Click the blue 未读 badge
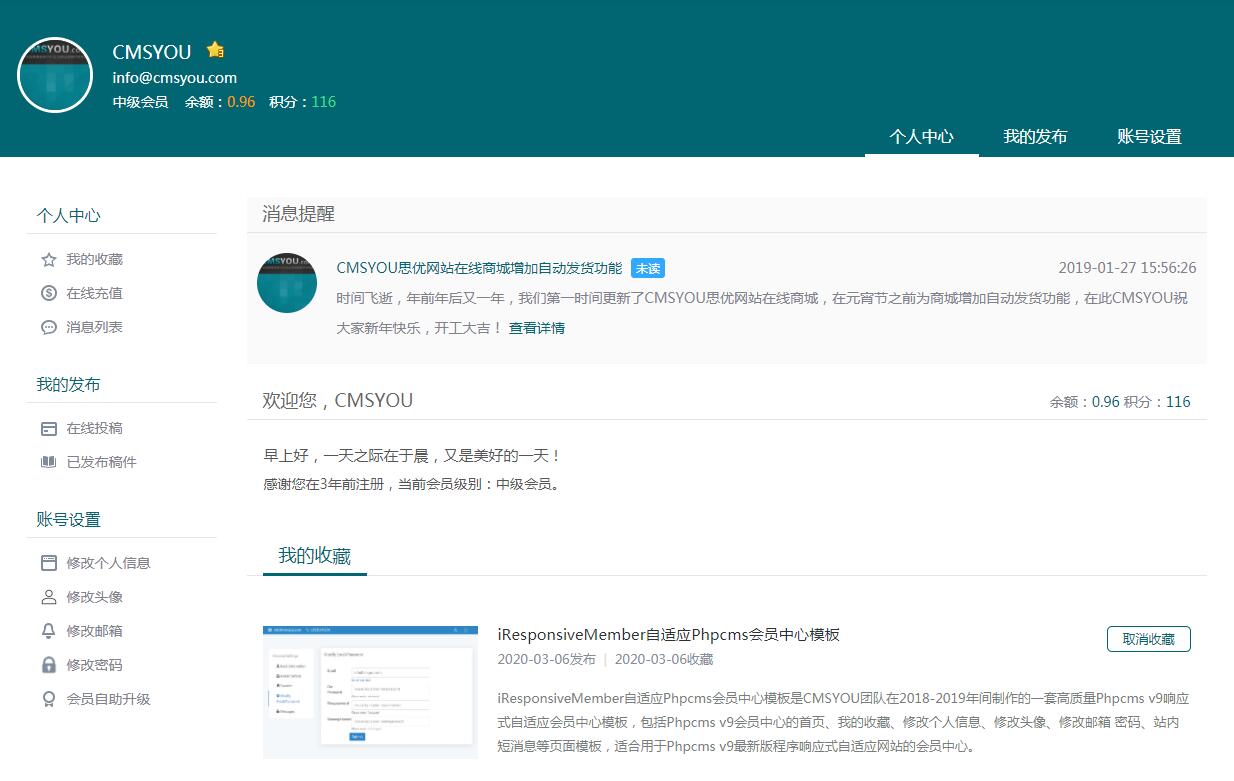Viewport: 1234px width, 781px height. [648, 268]
